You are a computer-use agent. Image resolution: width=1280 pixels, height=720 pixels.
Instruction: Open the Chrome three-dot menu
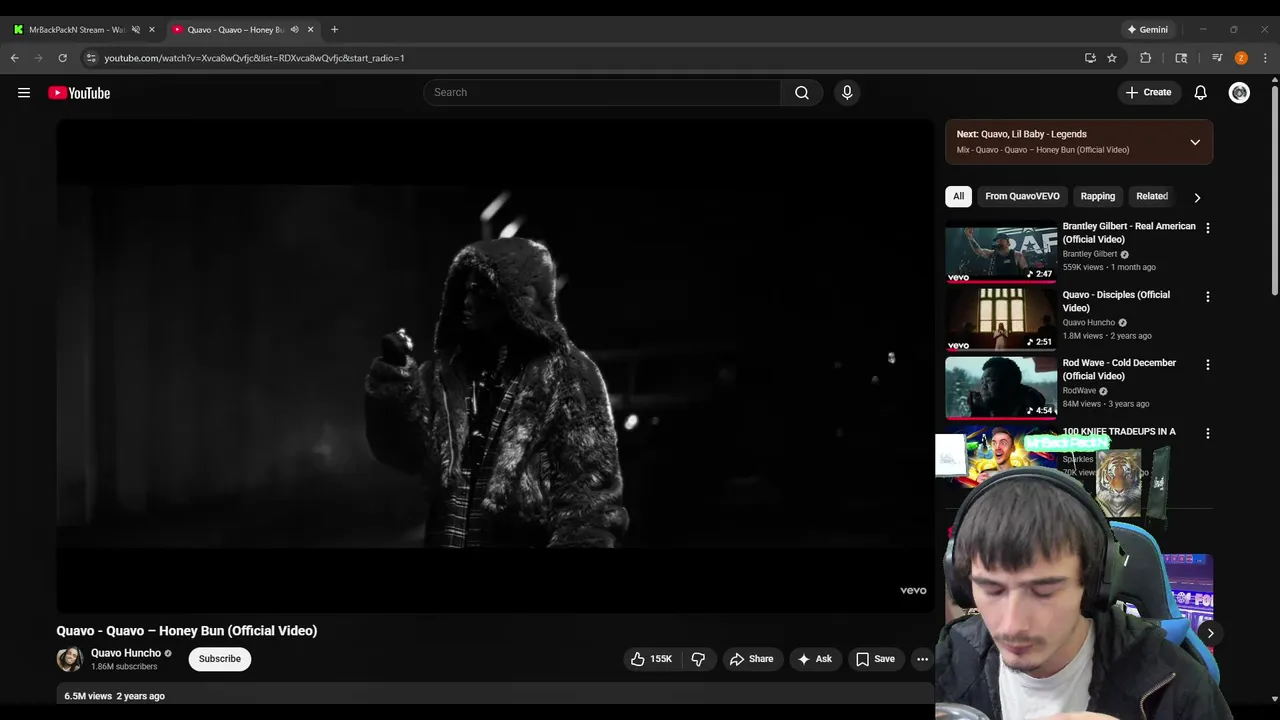pos(1265,58)
